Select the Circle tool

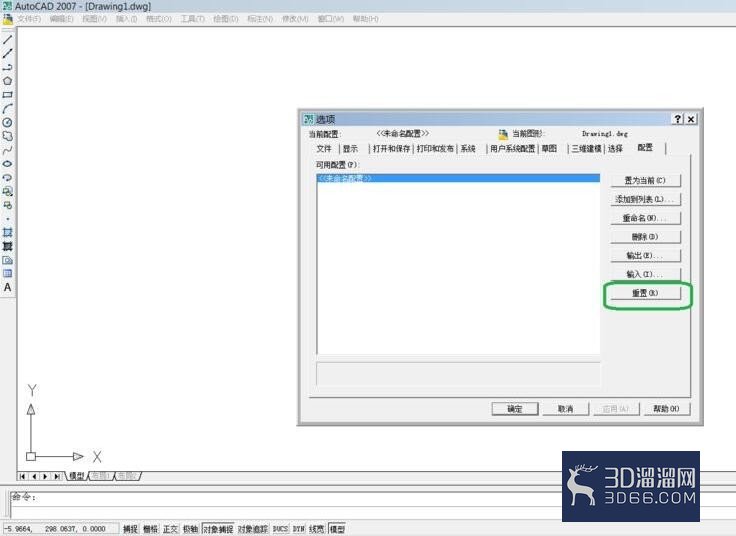click(x=8, y=123)
